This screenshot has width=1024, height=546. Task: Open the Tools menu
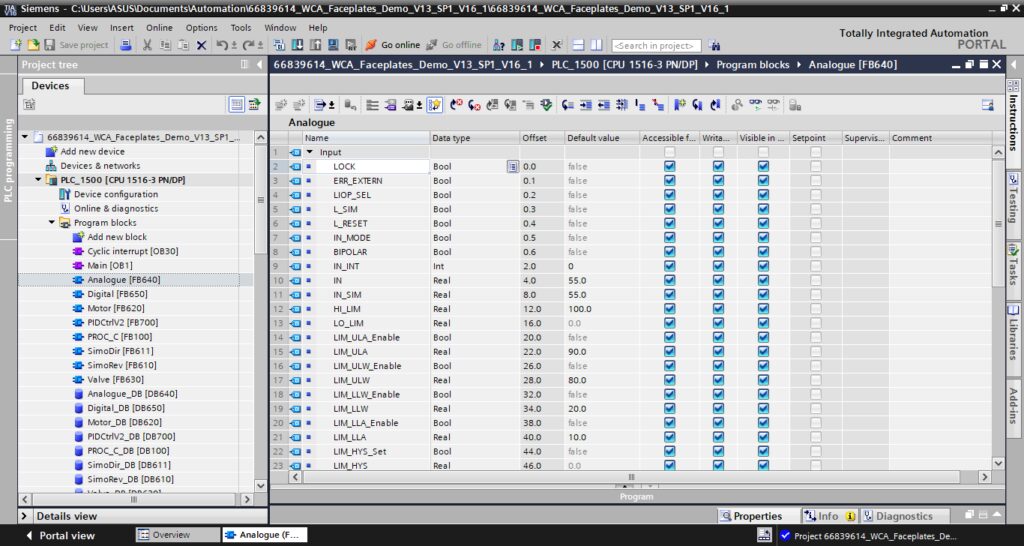coord(240,27)
